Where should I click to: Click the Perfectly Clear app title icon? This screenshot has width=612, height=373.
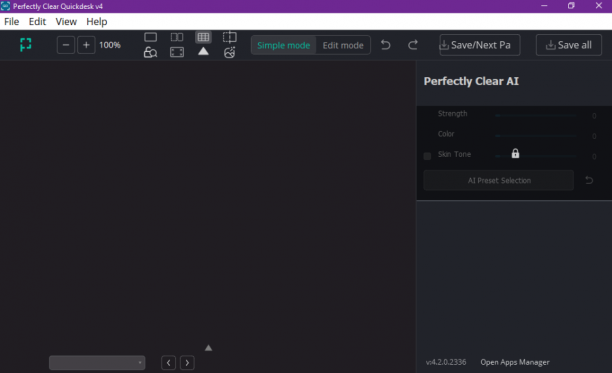tap(5, 6)
